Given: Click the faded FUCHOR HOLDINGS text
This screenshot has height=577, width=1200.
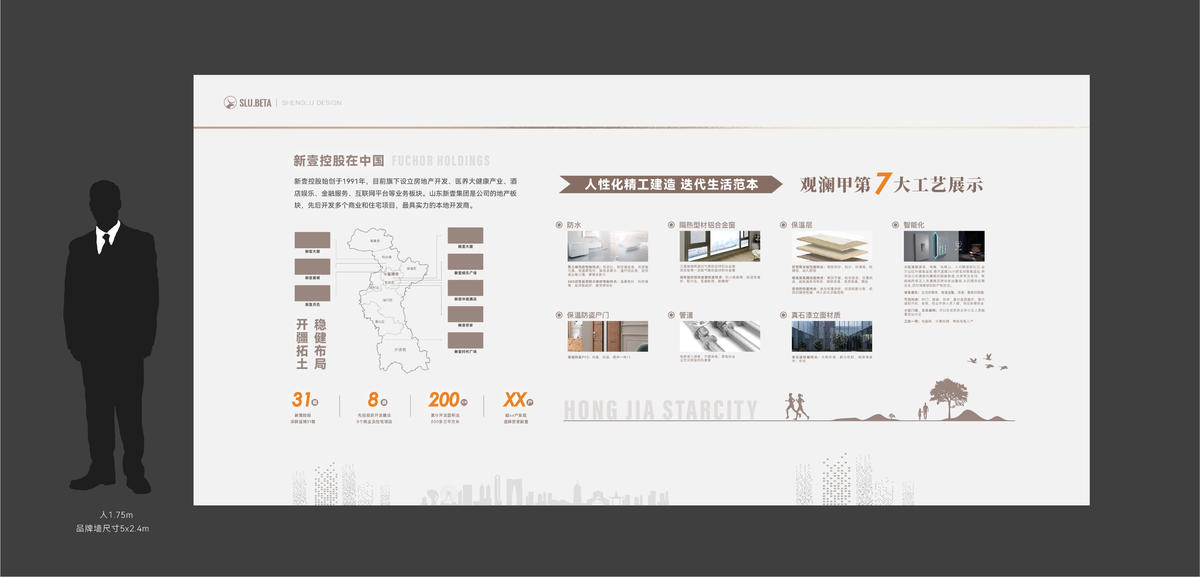Looking at the screenshot, I should (440, 160).
